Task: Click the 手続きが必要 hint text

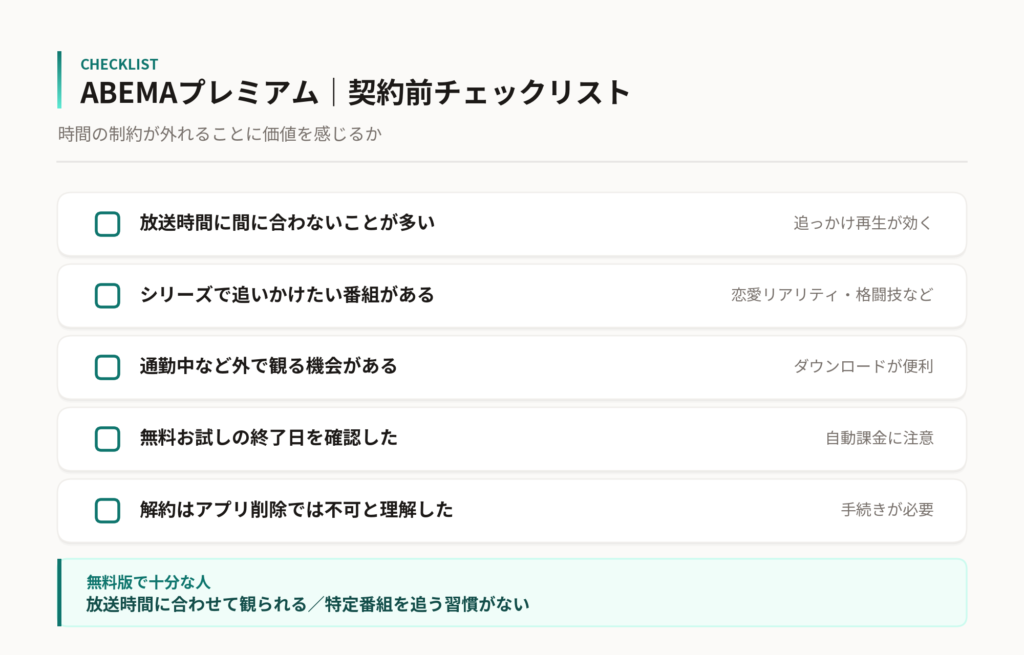Action: tap(888, 510)
